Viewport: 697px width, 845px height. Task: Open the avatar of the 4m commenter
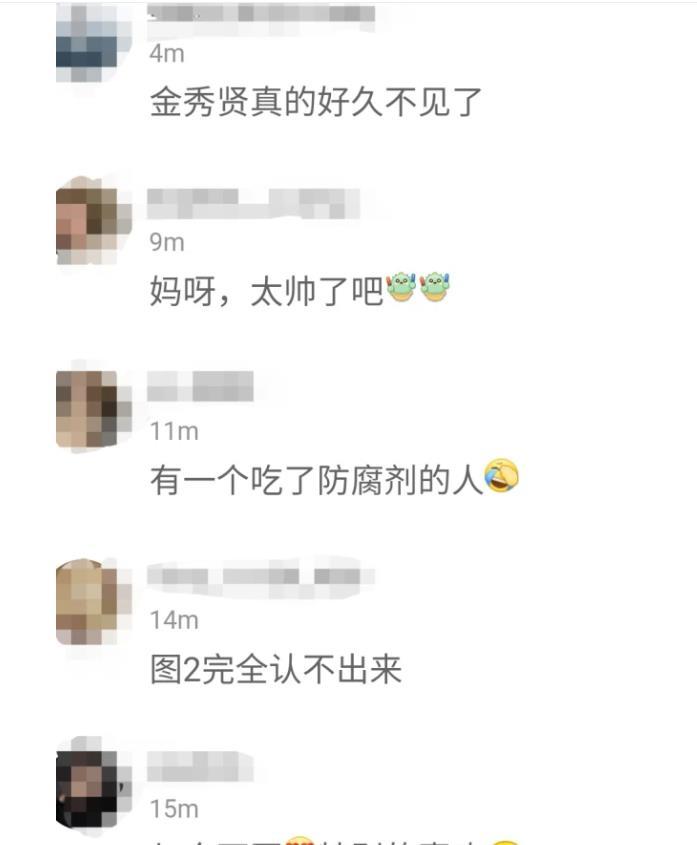[x=87, y=42]
